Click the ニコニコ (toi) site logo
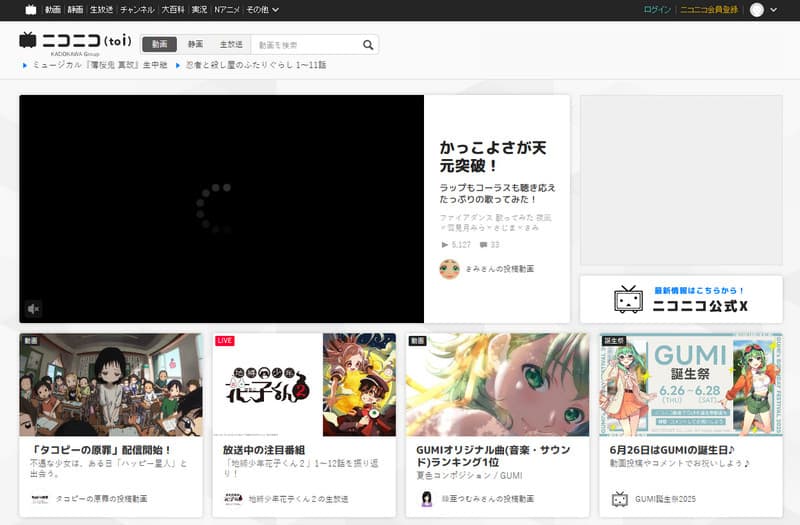This screenshot has width=800, height=525. point(75,41)
